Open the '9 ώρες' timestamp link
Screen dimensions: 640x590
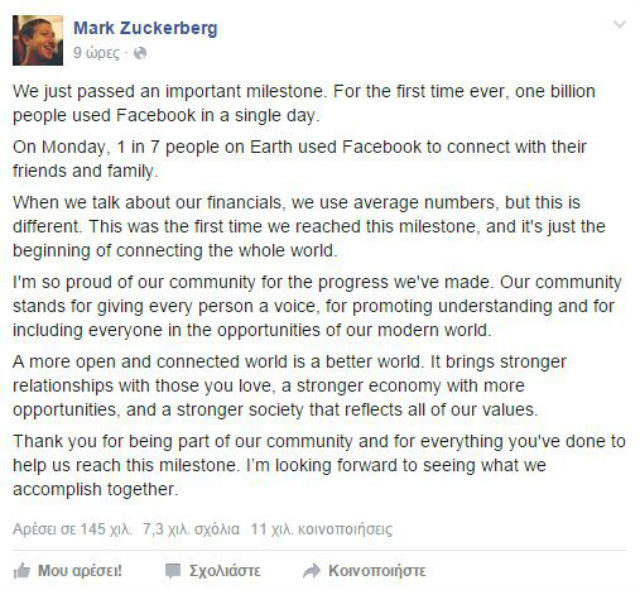point(96,53)
